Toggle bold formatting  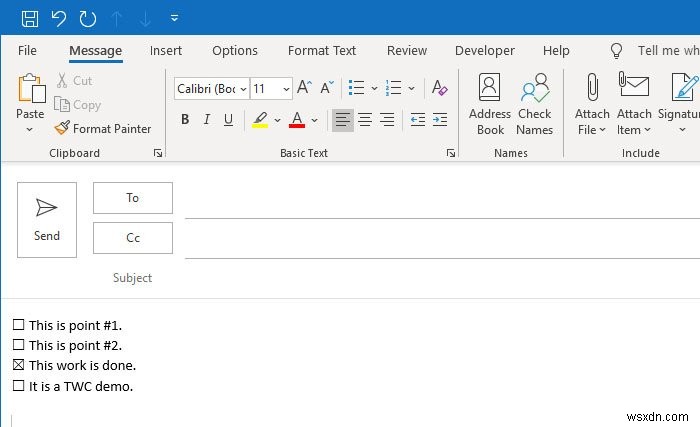(x=185, y=119)
